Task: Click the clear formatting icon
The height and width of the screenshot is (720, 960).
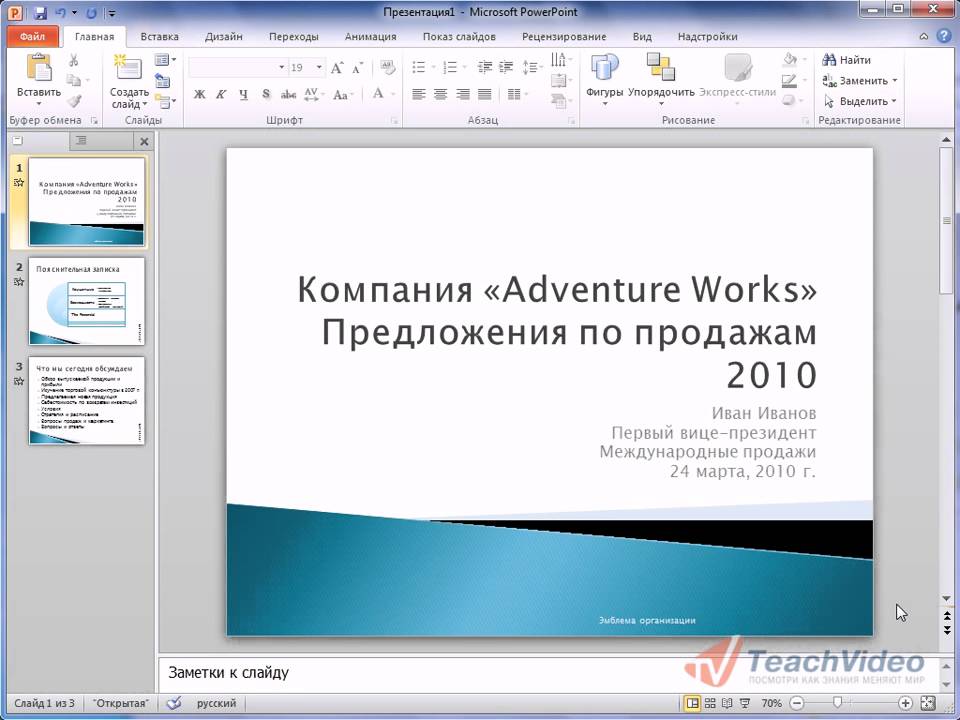Action: pos(387,67)
